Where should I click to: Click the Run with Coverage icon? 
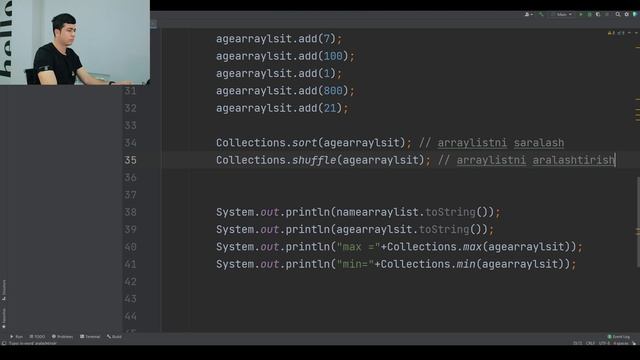pos(598,14)
